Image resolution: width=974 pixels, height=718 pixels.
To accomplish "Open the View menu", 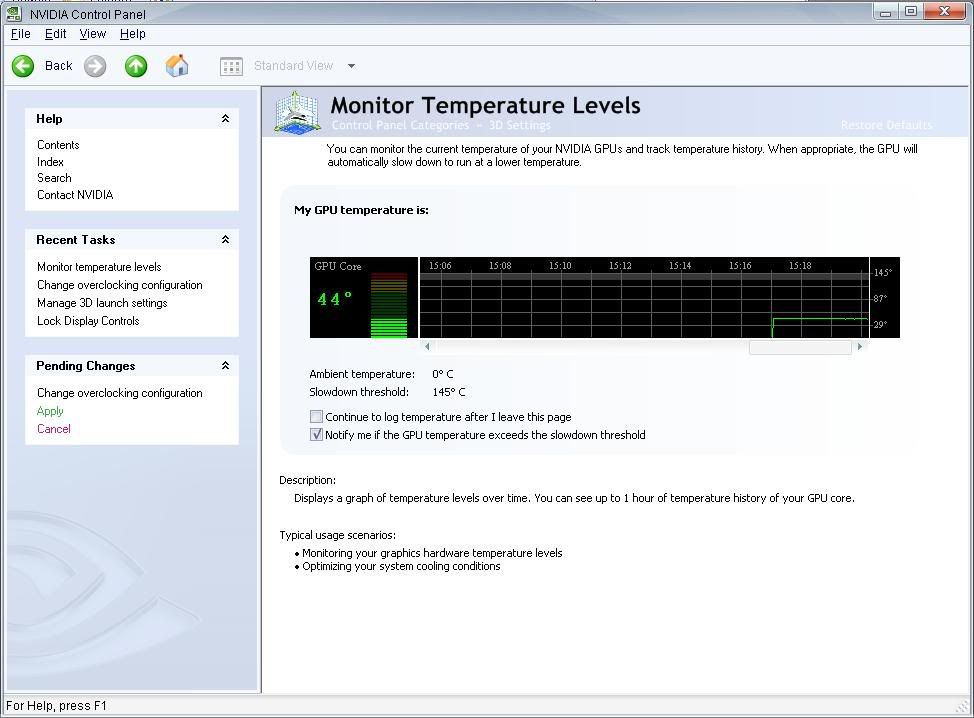I will coord(93,34).
